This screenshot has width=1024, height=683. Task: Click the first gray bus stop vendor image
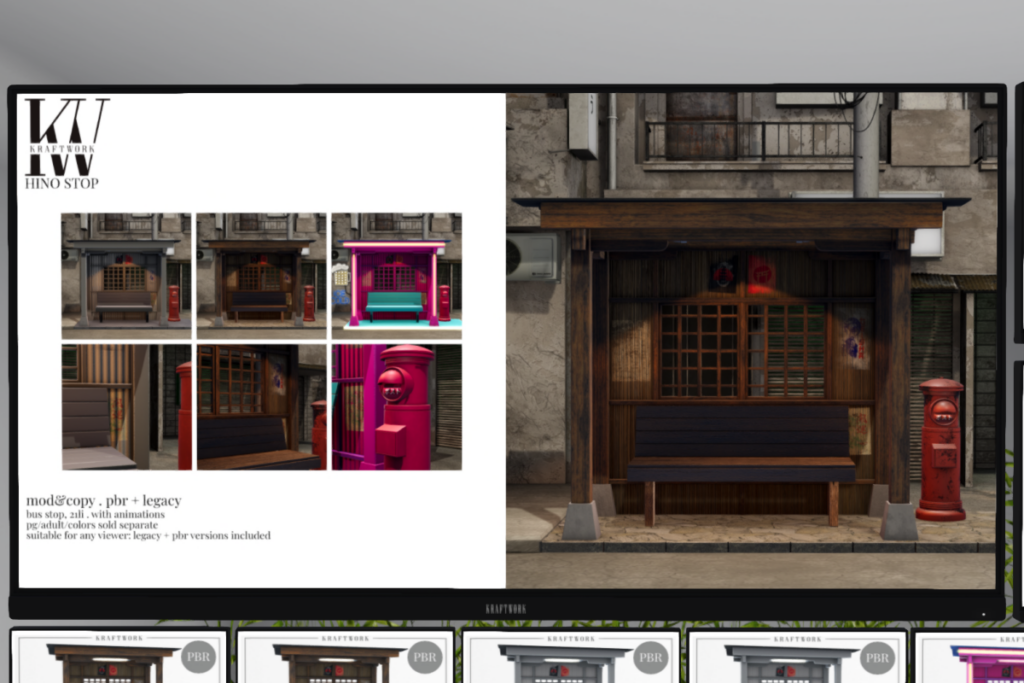tap(565, 664)
